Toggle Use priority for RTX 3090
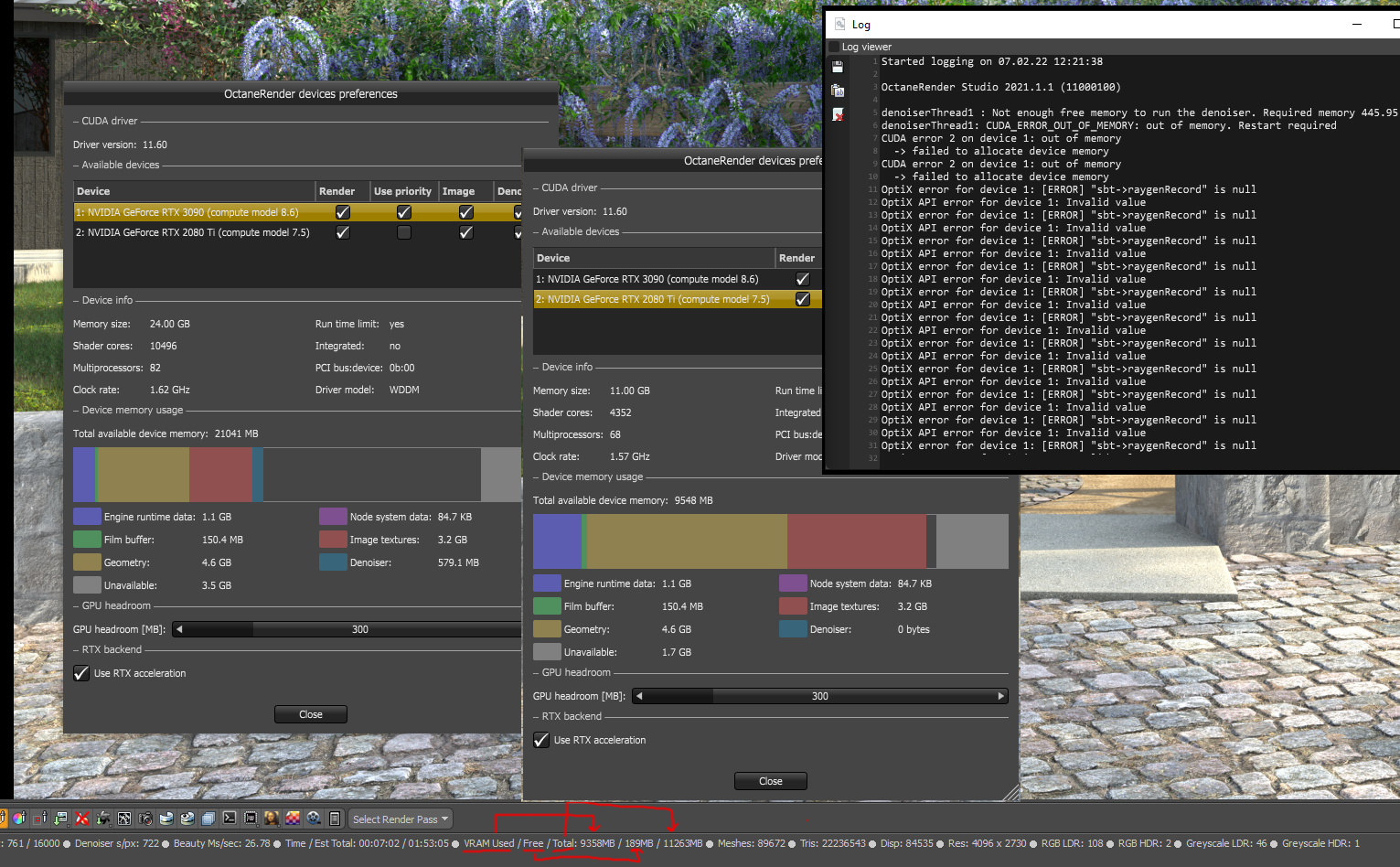 coord(404,212)
